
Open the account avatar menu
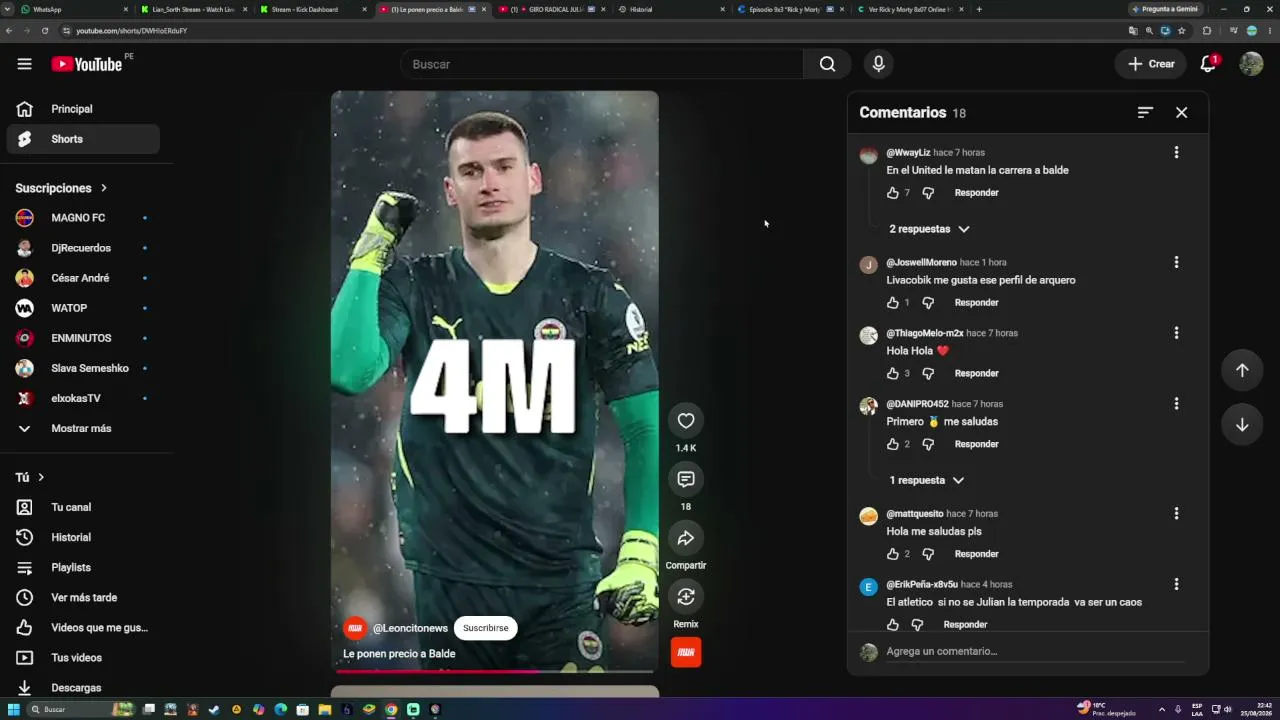click(1251, 64)
